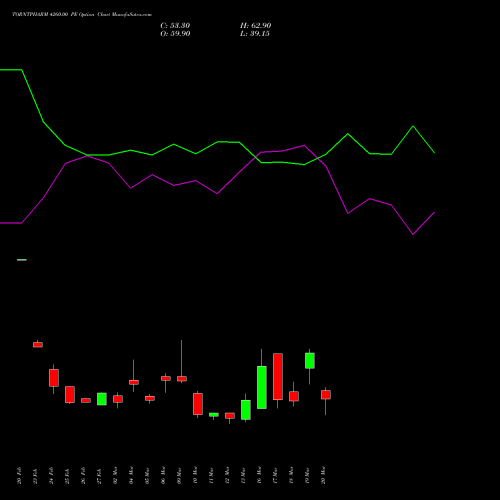Click the 02 Mar date label
The width and height of the screenshot is (500, 500).
pyautogui.click(x=115, y=475)
